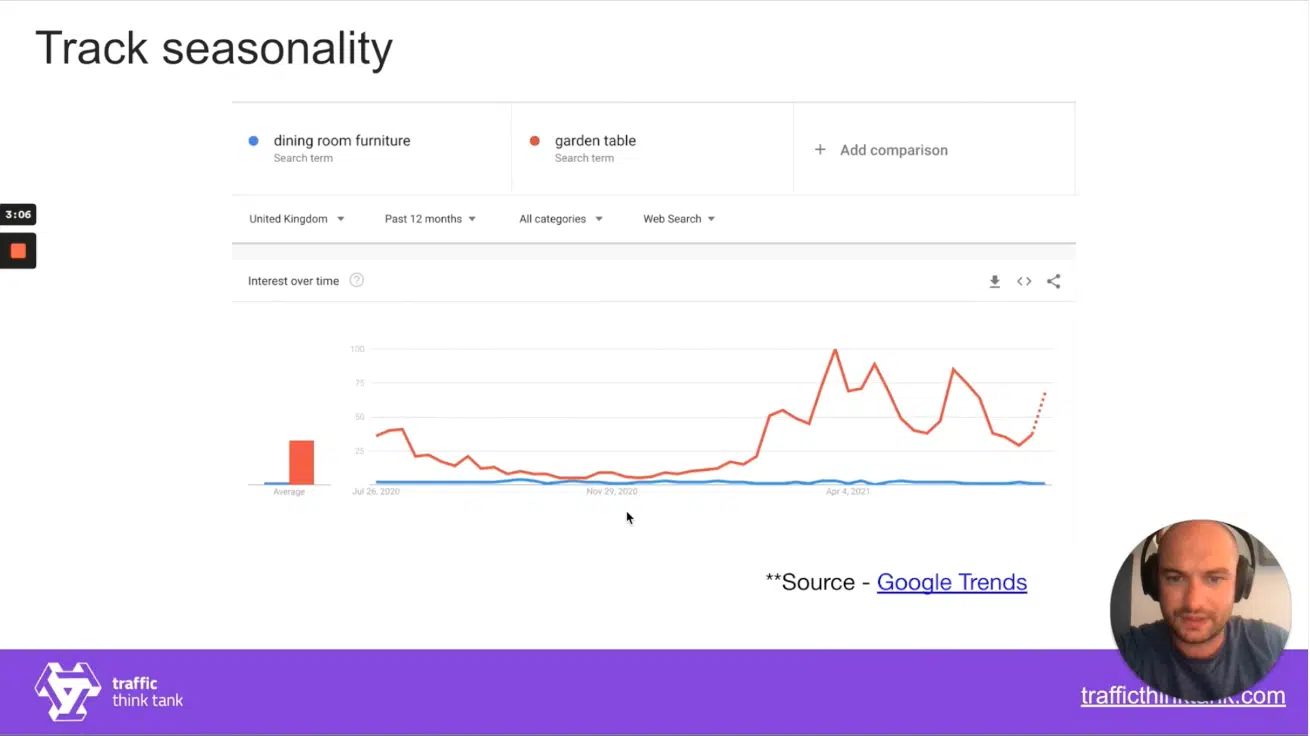This screenshot has width=1310, height=736.
Task: Select the garden table search term
Action: pyautogui.click(x=595, y=141)
